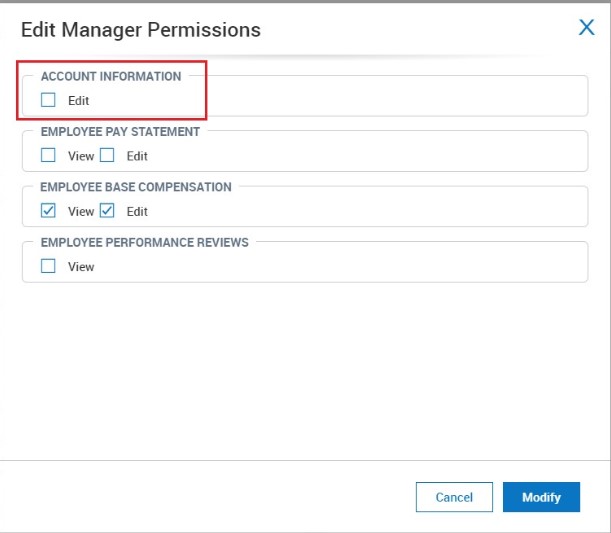Click the View label in Employee Performance Reviews
This screenshot has height=533, width=611.
pos(81,267)
